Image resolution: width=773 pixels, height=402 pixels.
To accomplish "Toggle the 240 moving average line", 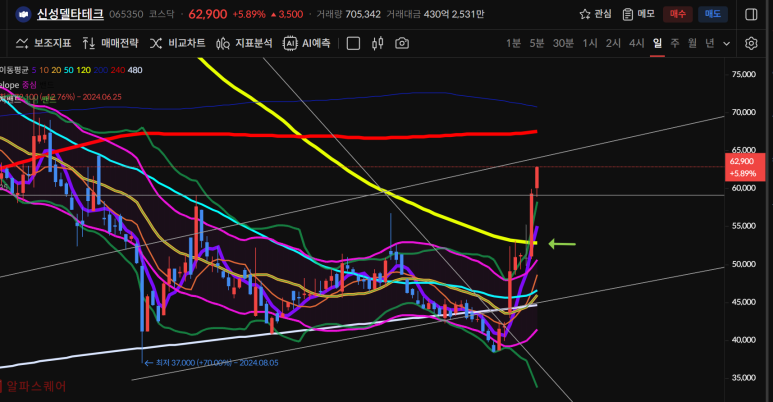I will click(118, 70).
